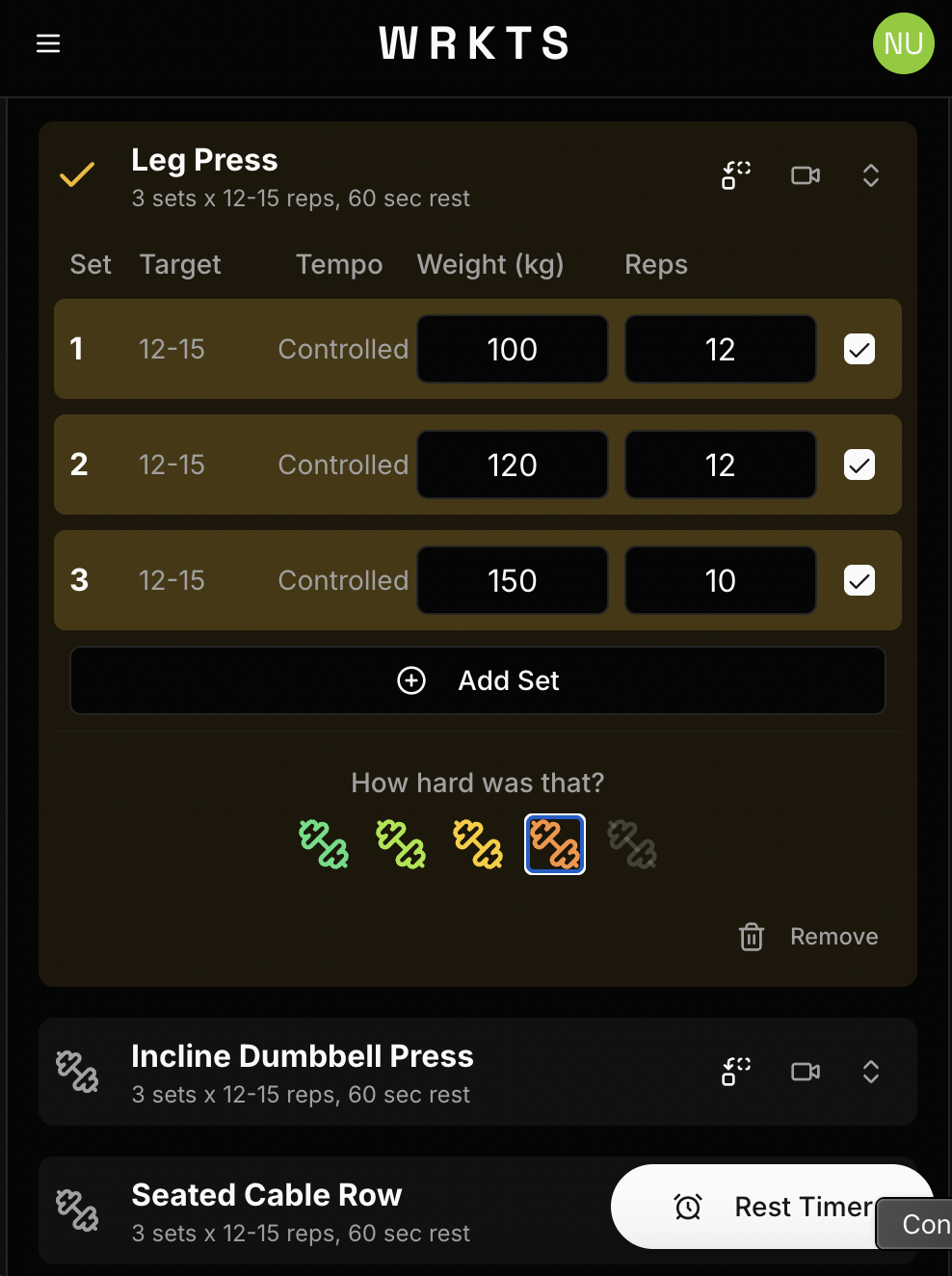
Task: Open the video demo for Incline Dumbbell Press
Action: pyautogui.click(x=805, y=1072)
